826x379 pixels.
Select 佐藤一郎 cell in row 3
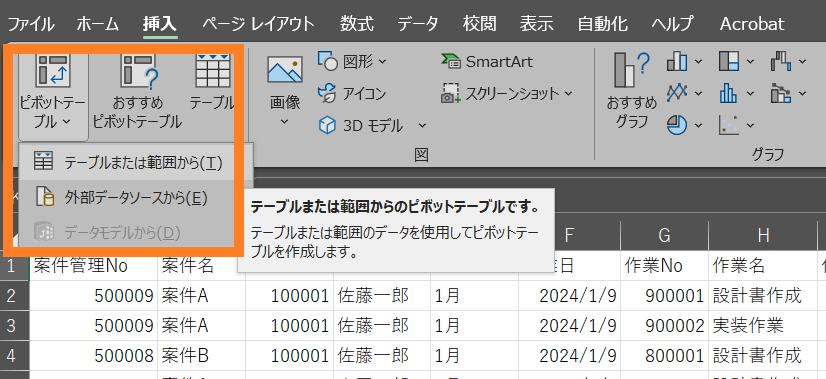point(382,326)
